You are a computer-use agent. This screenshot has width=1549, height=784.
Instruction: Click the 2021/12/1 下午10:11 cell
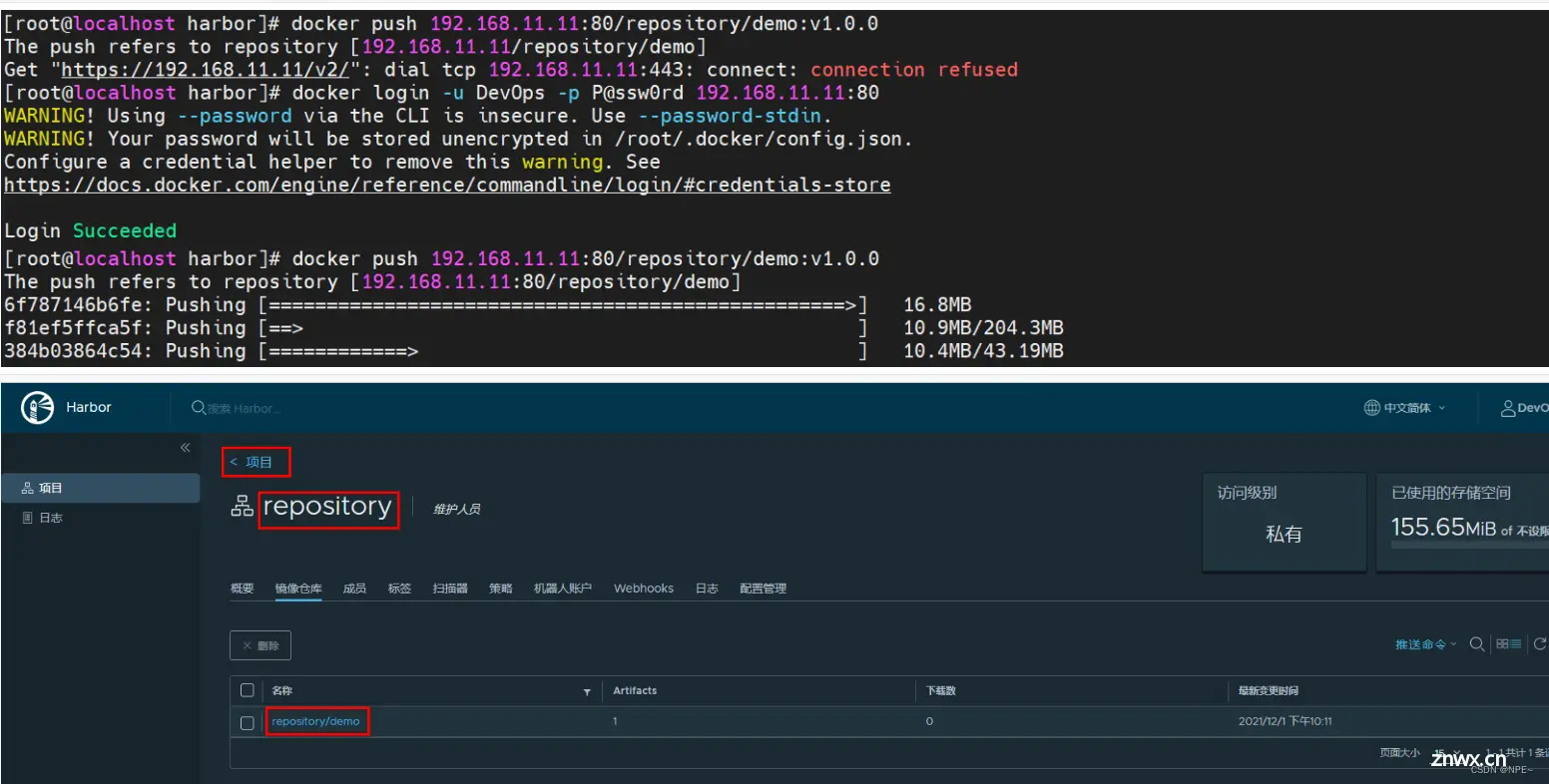click(x=1286, y=721)
